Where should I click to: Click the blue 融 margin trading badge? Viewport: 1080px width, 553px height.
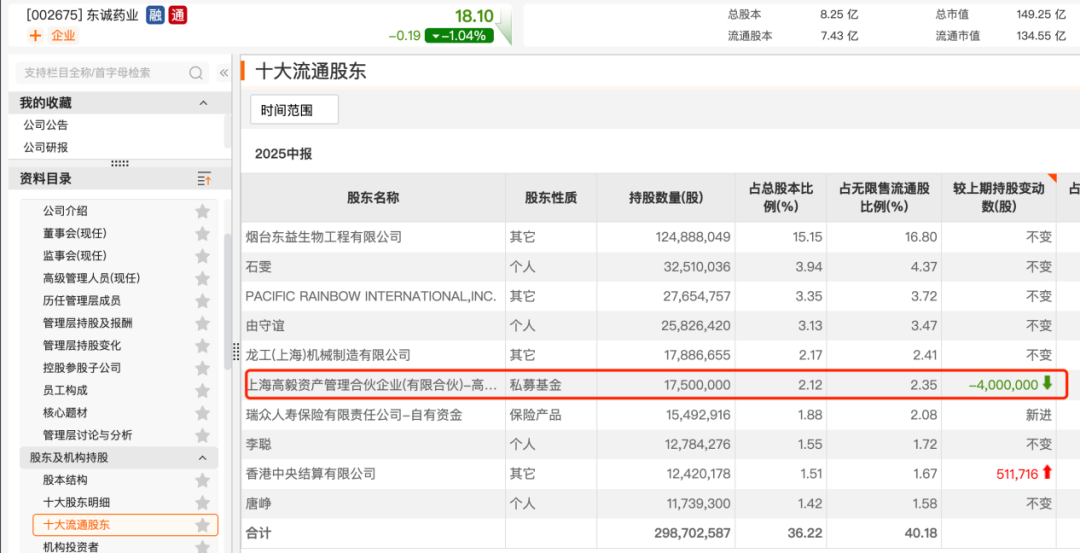click(155, 15)
